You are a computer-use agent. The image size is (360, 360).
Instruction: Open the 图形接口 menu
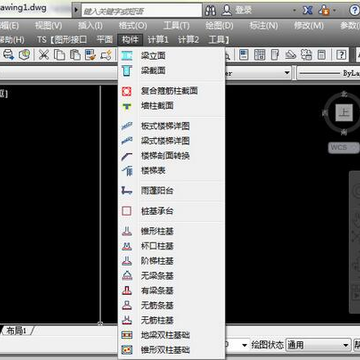click(71, 40)
